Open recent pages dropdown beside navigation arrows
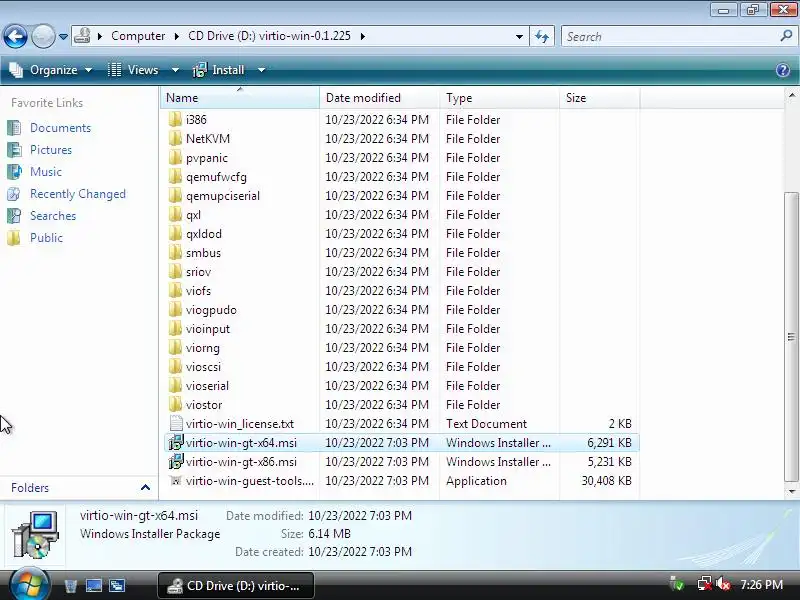Viewport: 800px width, 600px height. pos(63,37)
